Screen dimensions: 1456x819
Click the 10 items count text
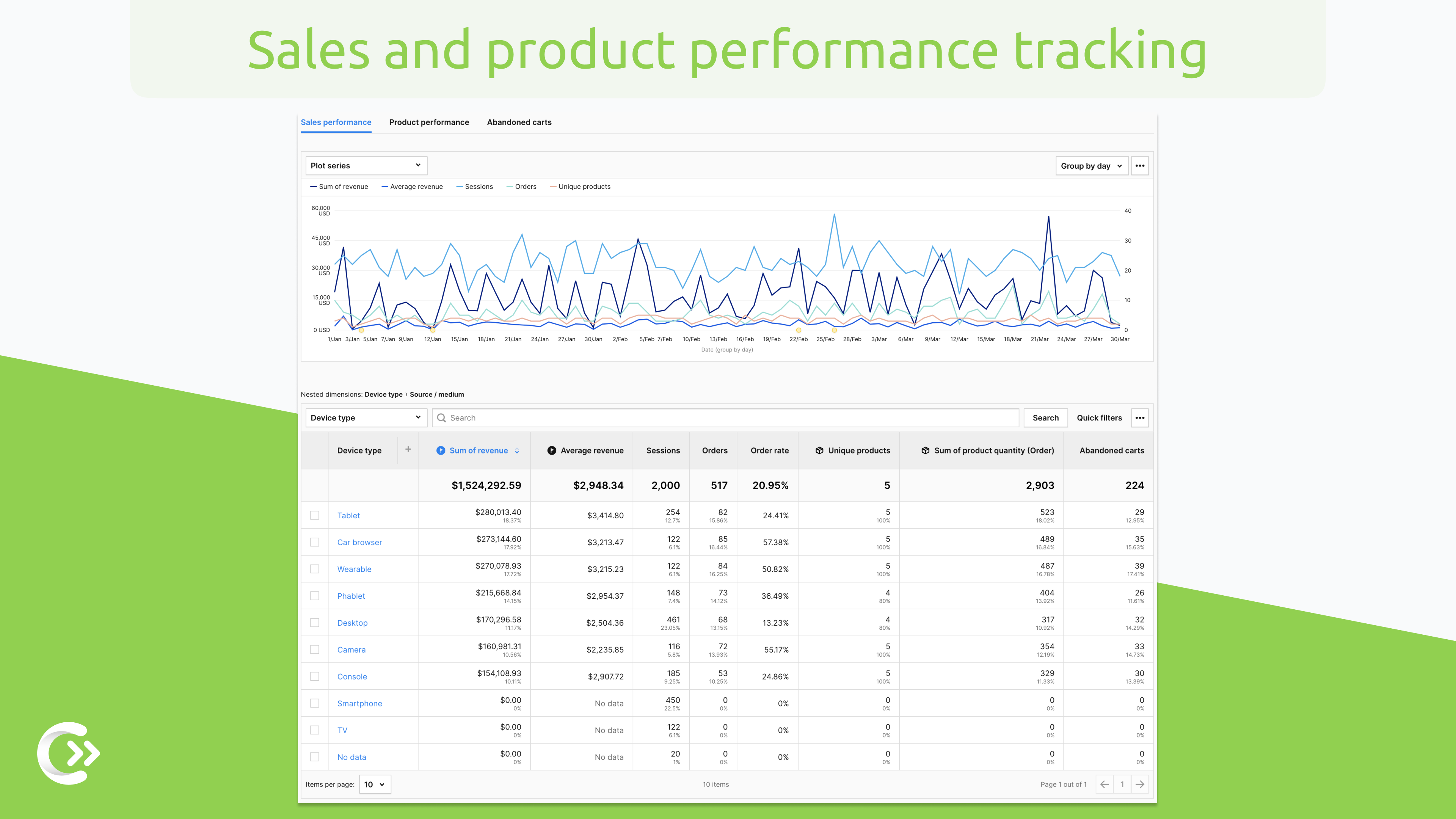point(715,784)
